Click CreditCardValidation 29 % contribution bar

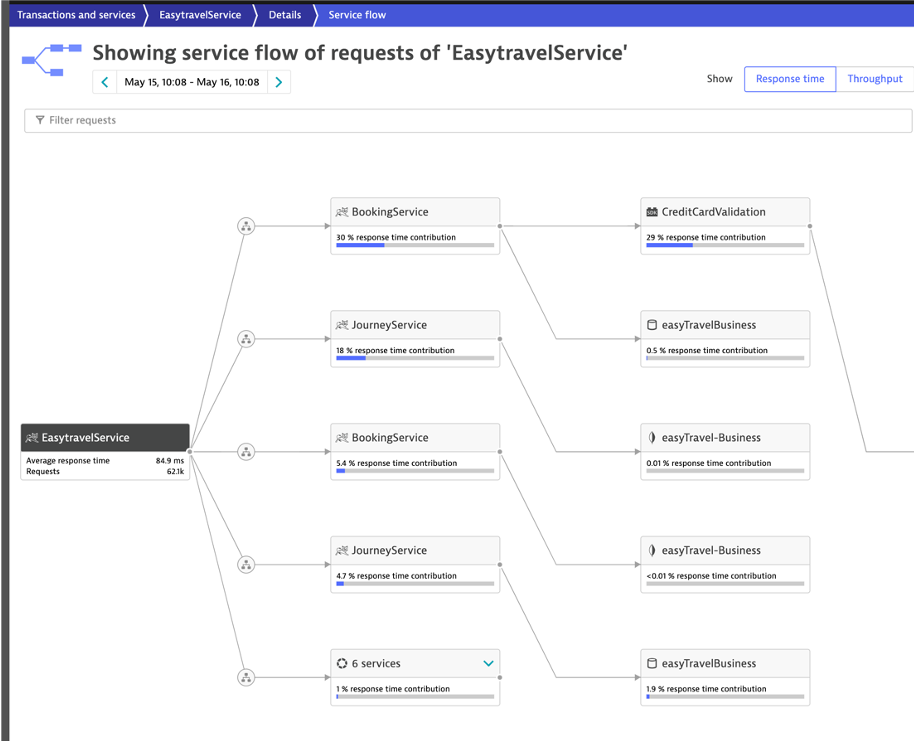[725, 245]
